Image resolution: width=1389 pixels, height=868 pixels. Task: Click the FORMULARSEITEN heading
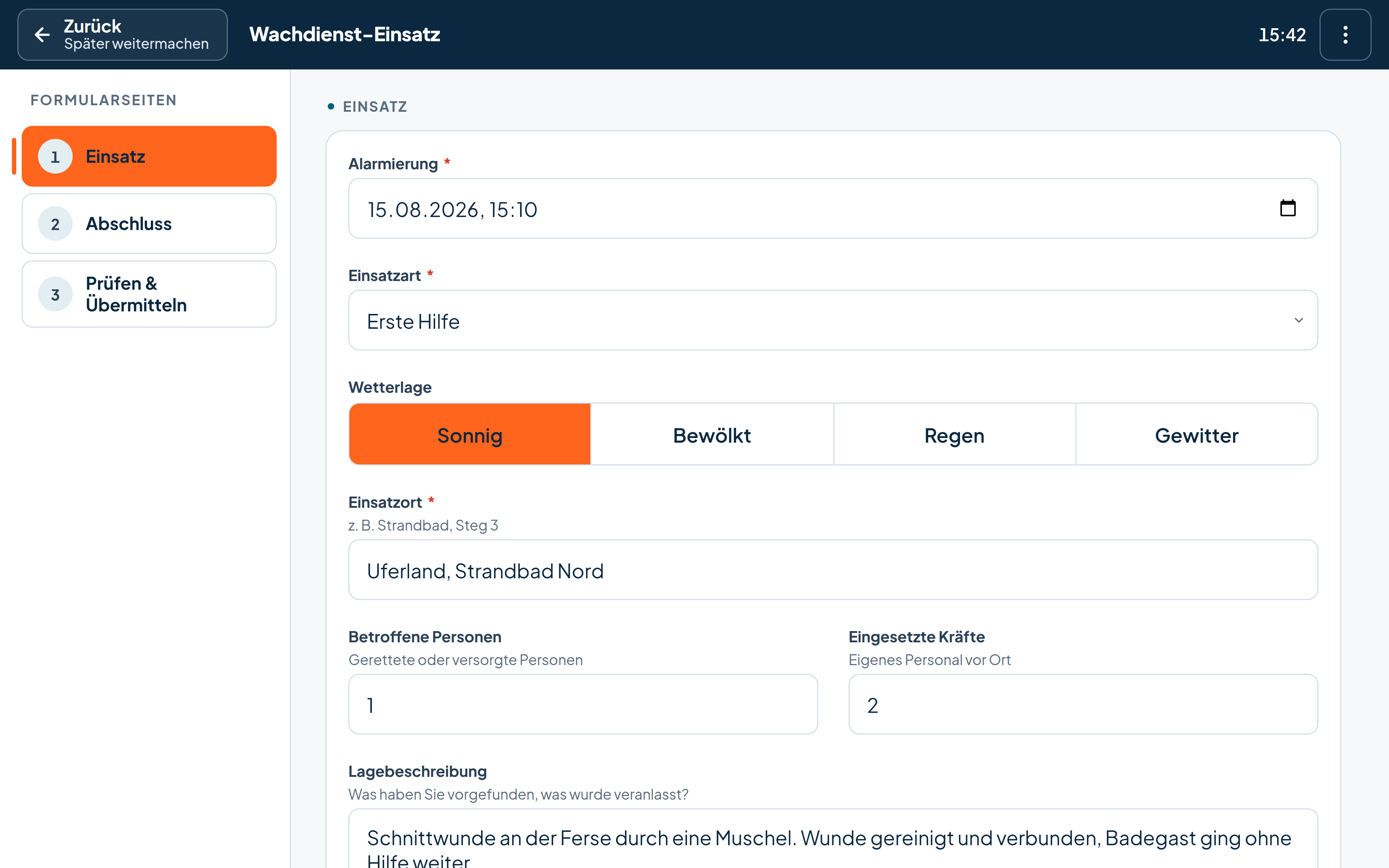(x=103, y=100)
